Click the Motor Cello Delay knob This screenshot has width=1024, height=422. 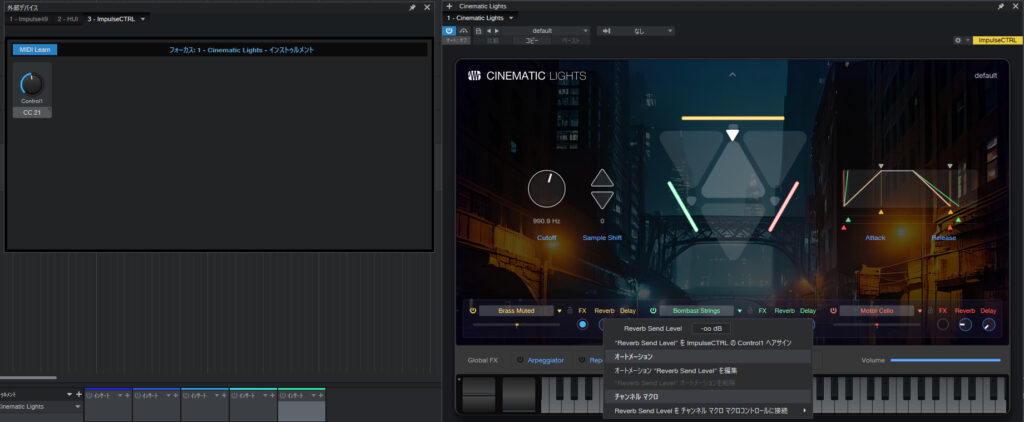[x=989, y=325]
